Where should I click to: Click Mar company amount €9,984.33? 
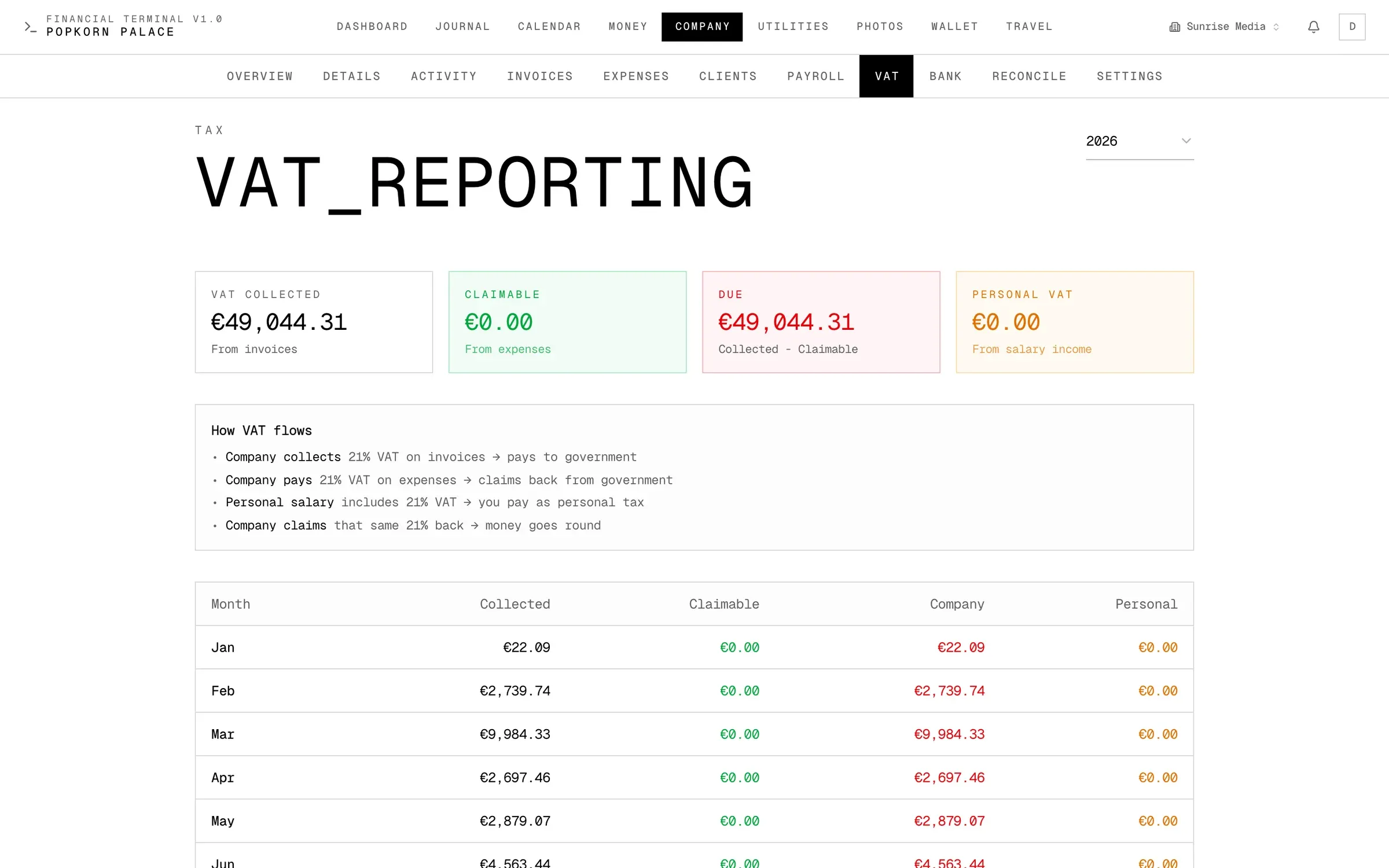click(x=949, y=734)
